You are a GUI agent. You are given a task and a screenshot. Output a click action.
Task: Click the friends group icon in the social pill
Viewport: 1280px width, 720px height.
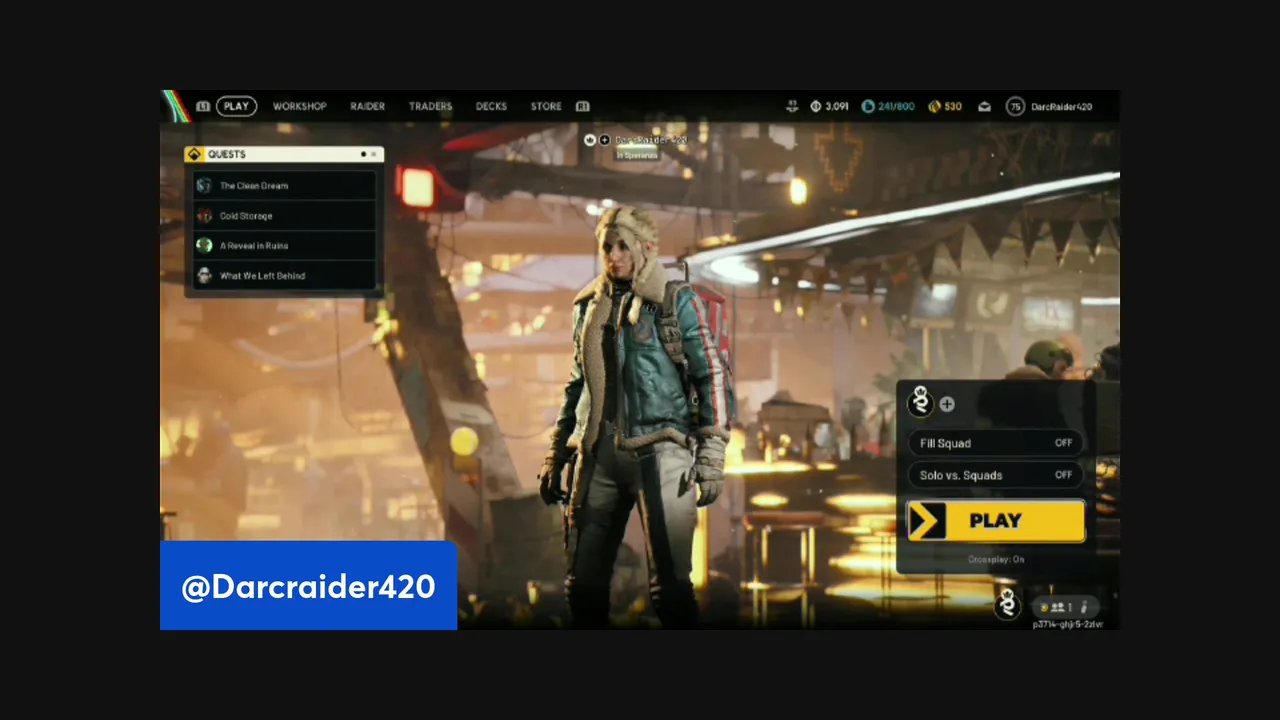[1057, 607]
